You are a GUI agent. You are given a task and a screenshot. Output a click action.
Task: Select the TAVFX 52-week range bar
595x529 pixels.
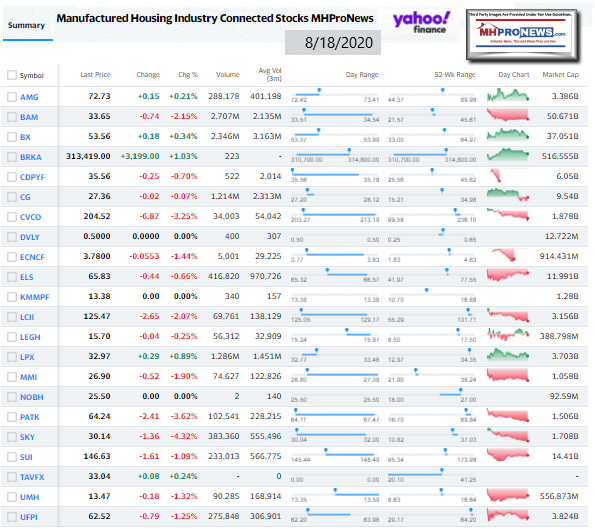coord(432,475)
